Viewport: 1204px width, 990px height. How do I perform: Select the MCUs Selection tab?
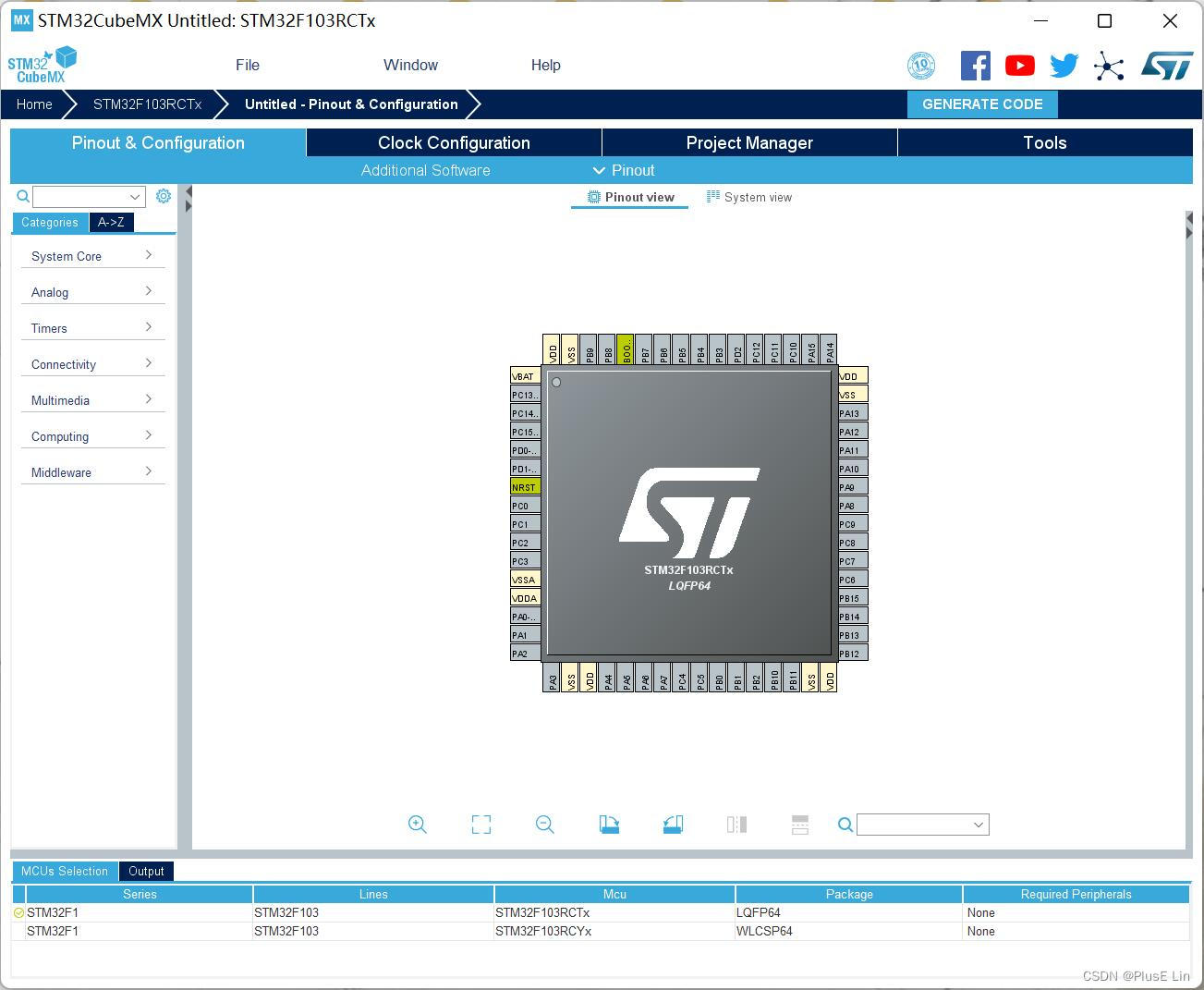coord(65,871)
